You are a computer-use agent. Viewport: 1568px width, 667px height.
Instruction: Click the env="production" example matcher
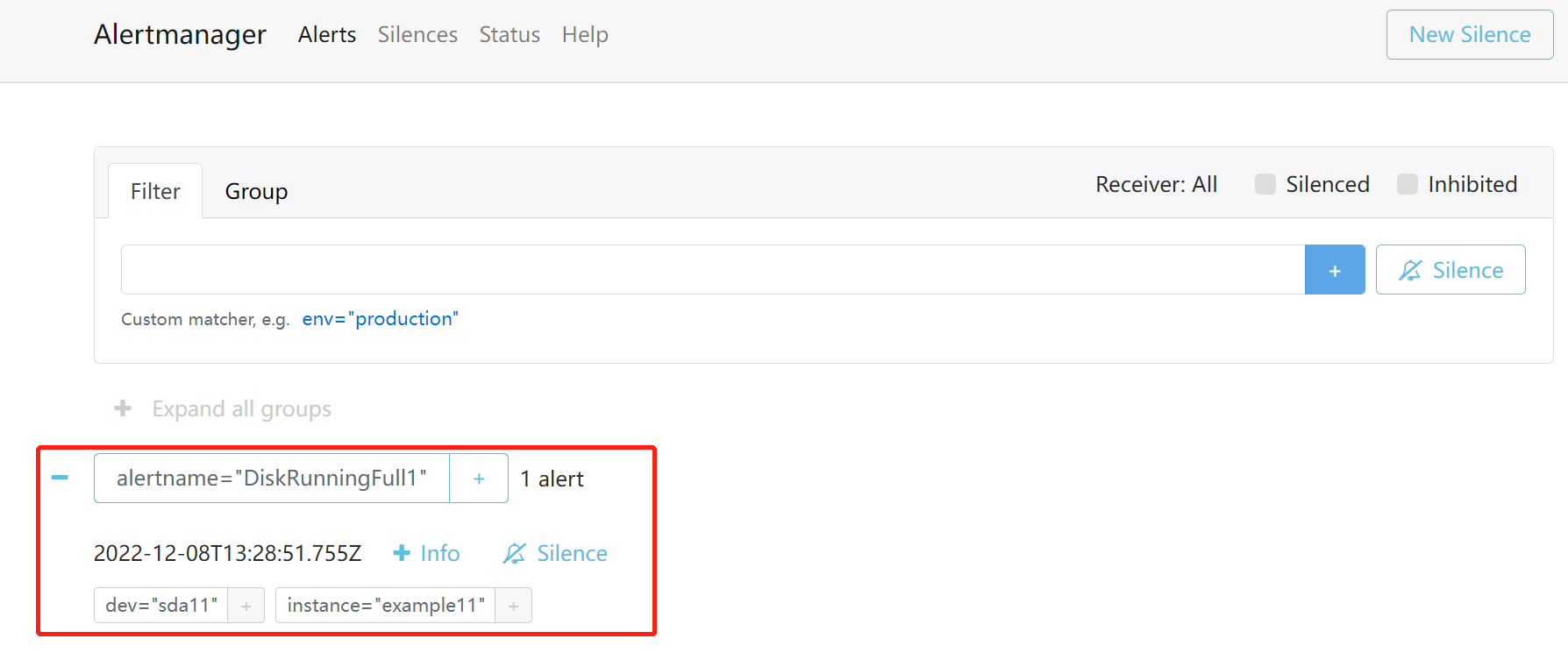380,318
